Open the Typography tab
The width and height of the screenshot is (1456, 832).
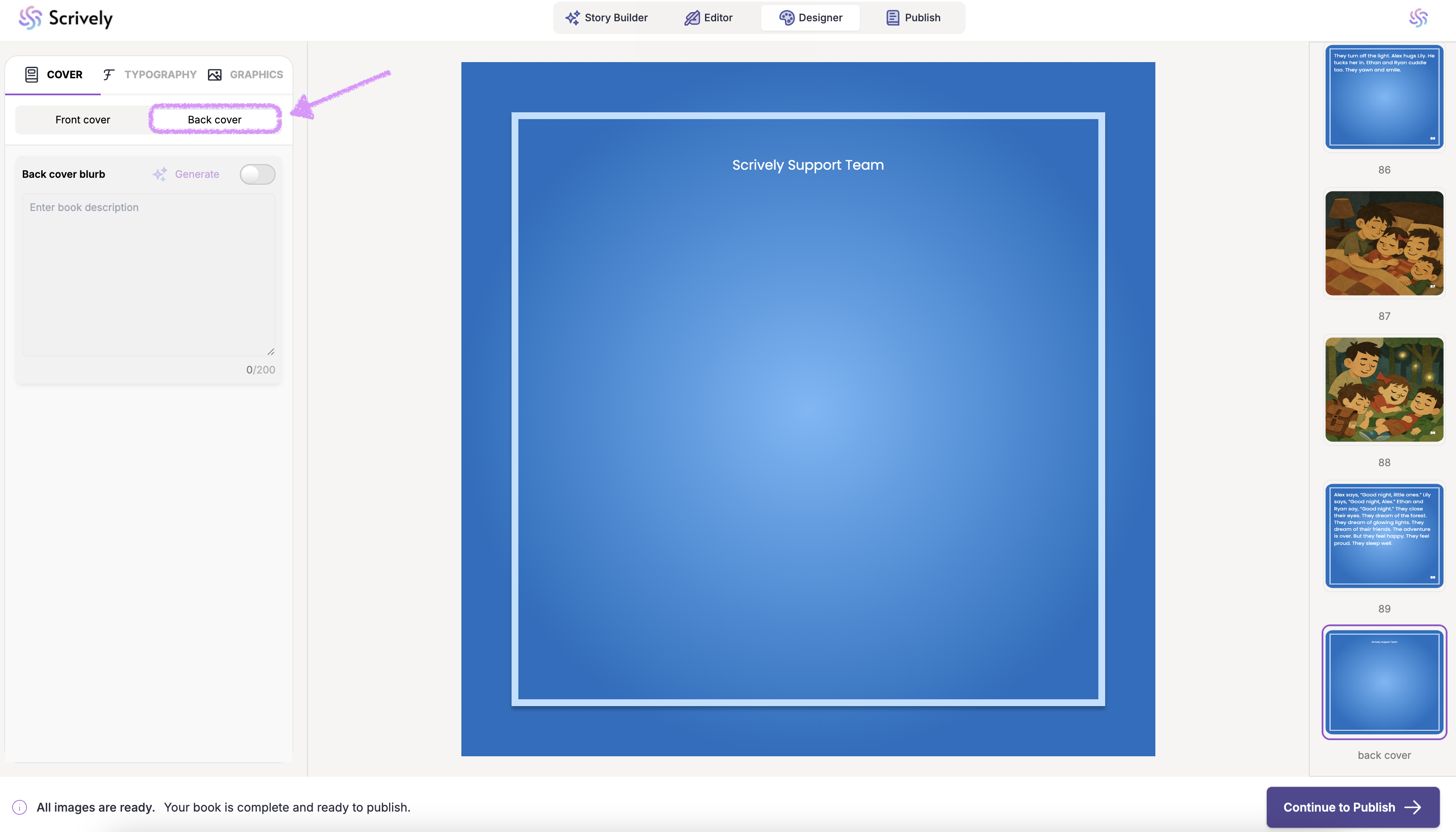tap(160, 74)
